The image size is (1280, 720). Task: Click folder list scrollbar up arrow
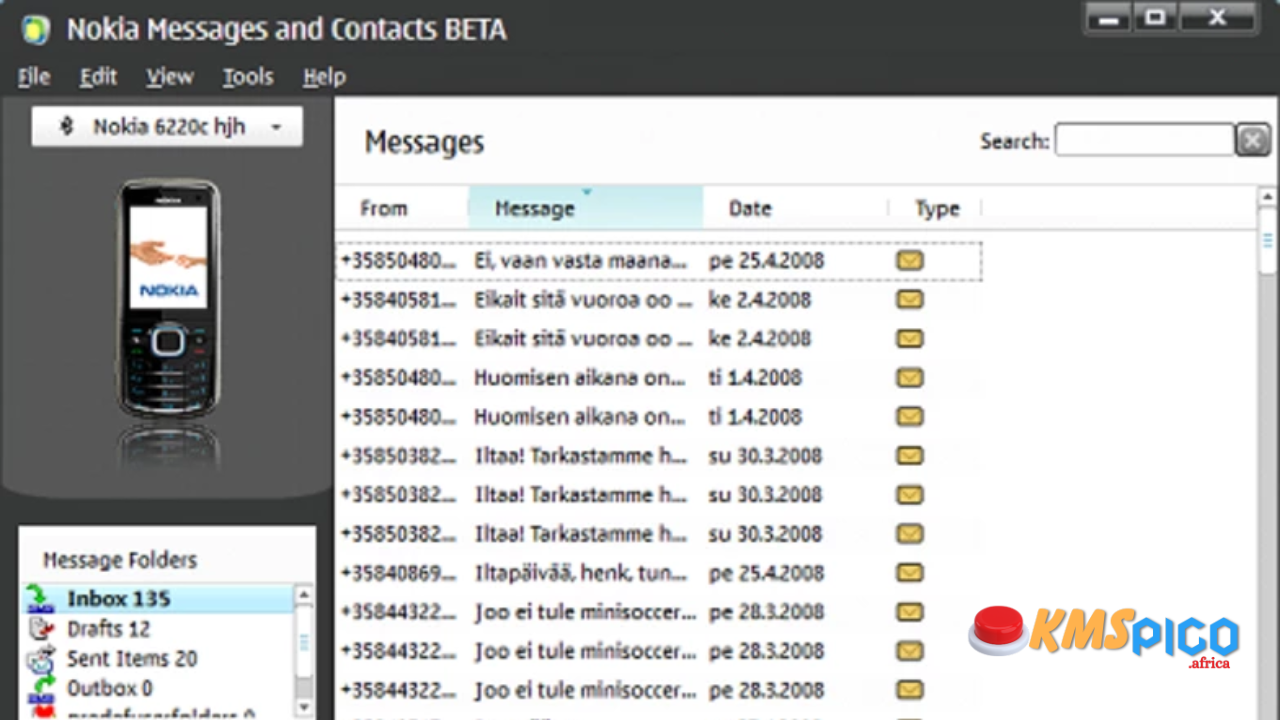coord(304,596)
